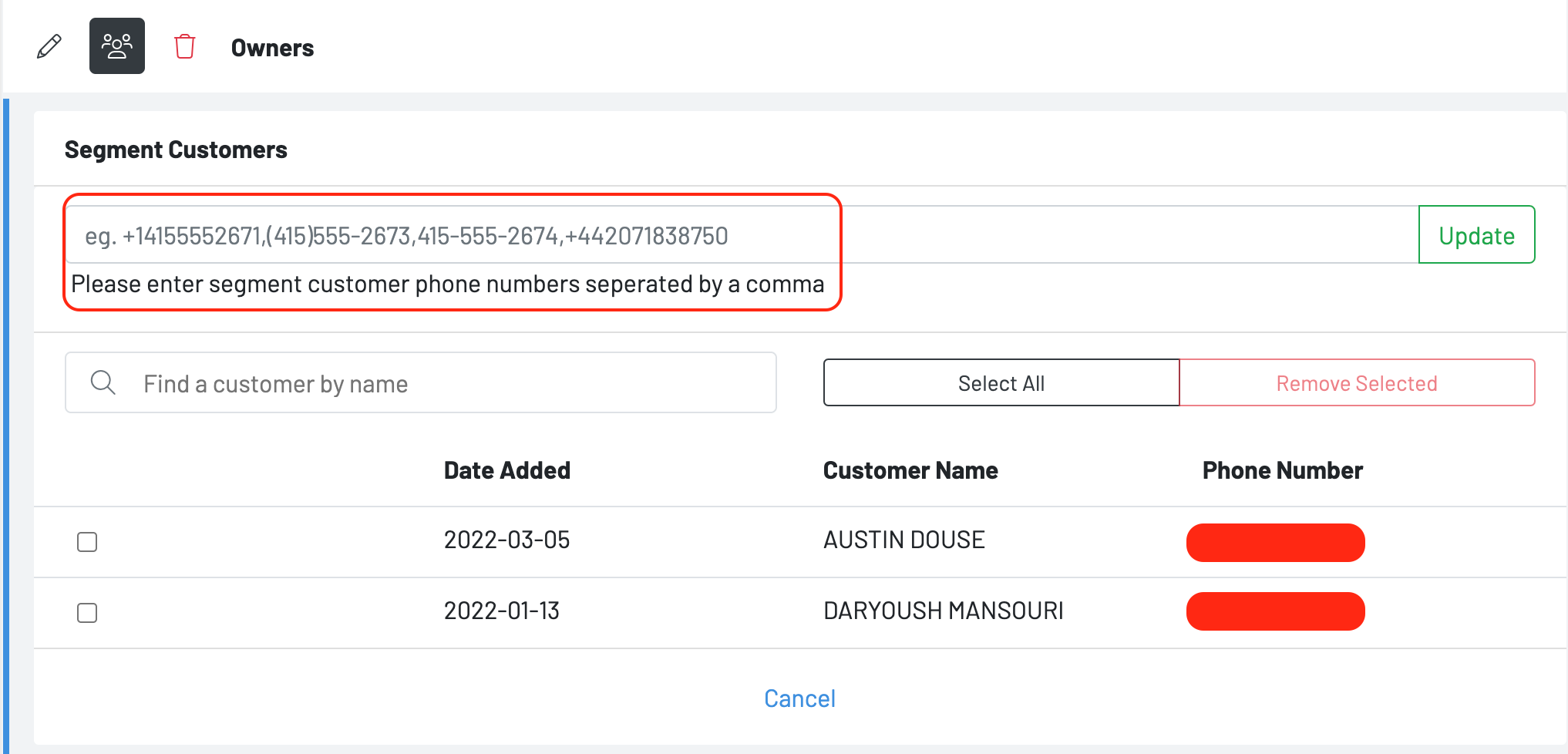Toggle the segment customers people icon
1568x754 pixels.
click(117, 46)
